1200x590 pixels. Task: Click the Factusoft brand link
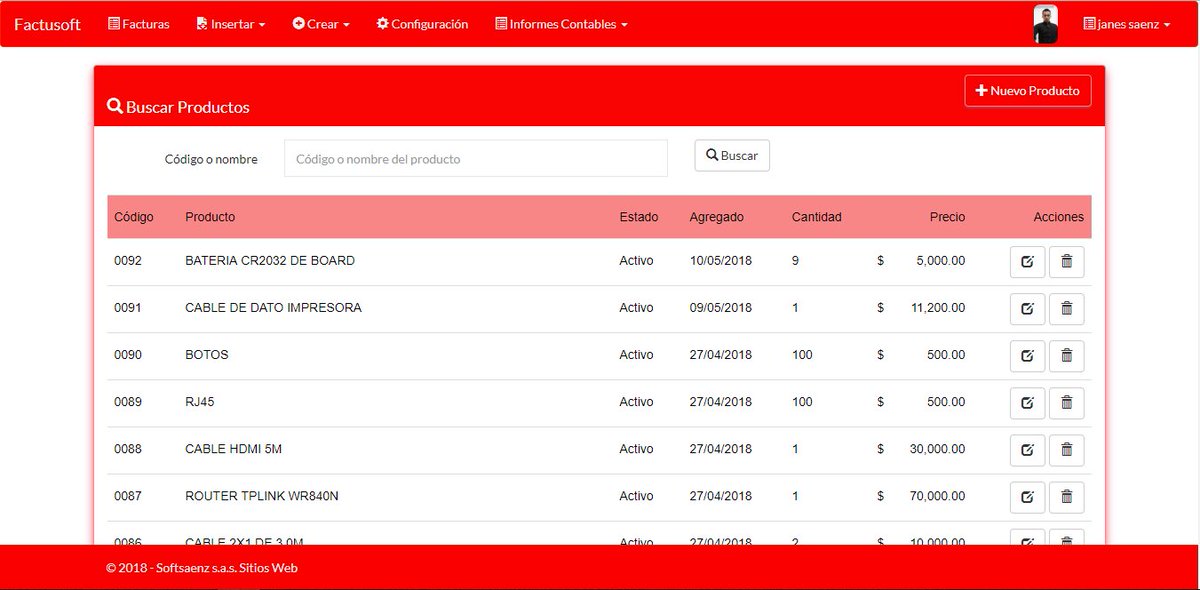click(47, 24)
